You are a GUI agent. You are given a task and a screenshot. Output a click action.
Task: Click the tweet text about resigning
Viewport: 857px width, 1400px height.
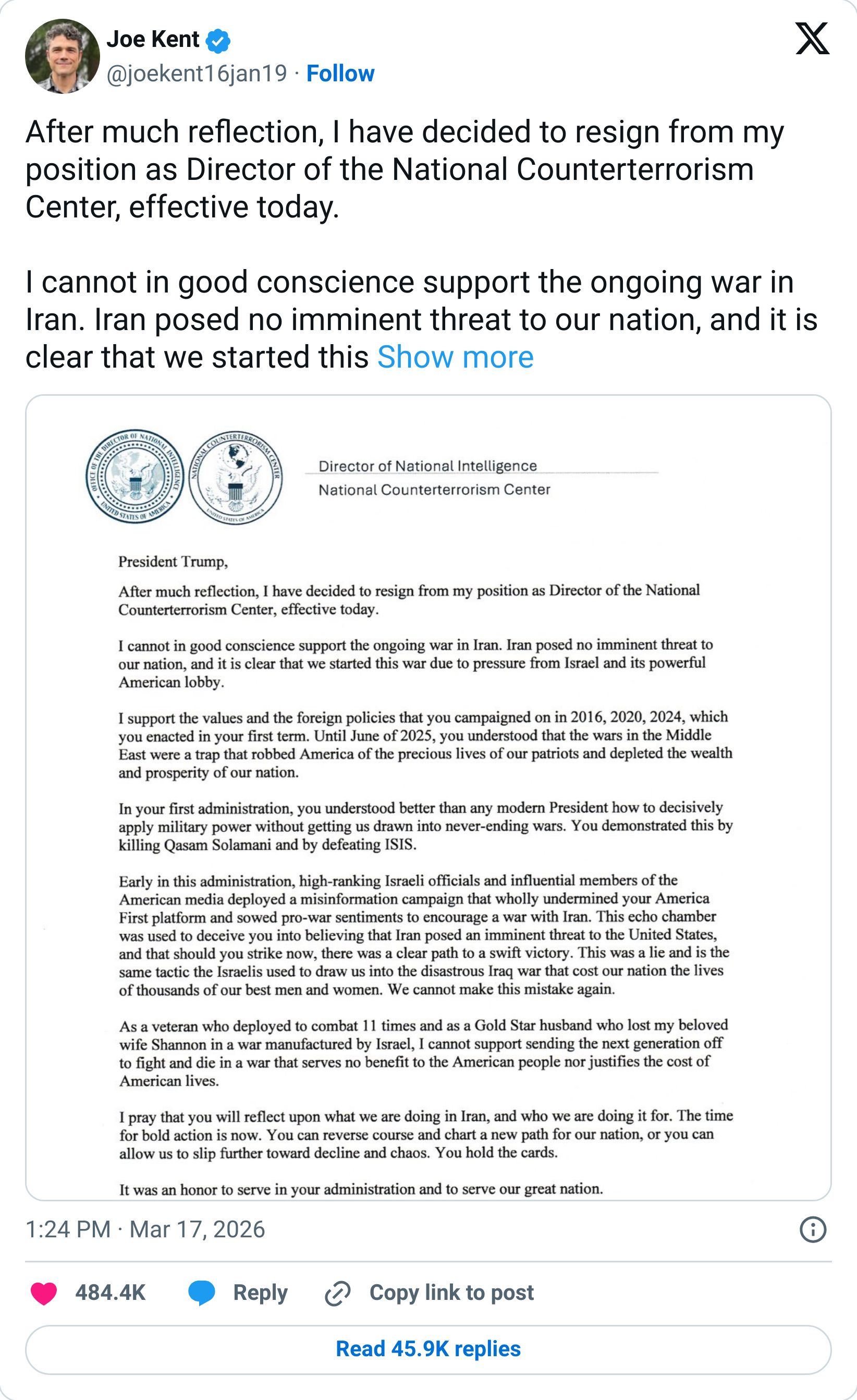[x=398, y=169]
